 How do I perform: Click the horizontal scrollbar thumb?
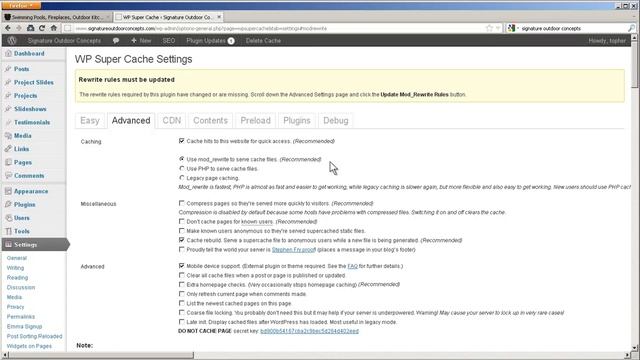click(102, 355)
